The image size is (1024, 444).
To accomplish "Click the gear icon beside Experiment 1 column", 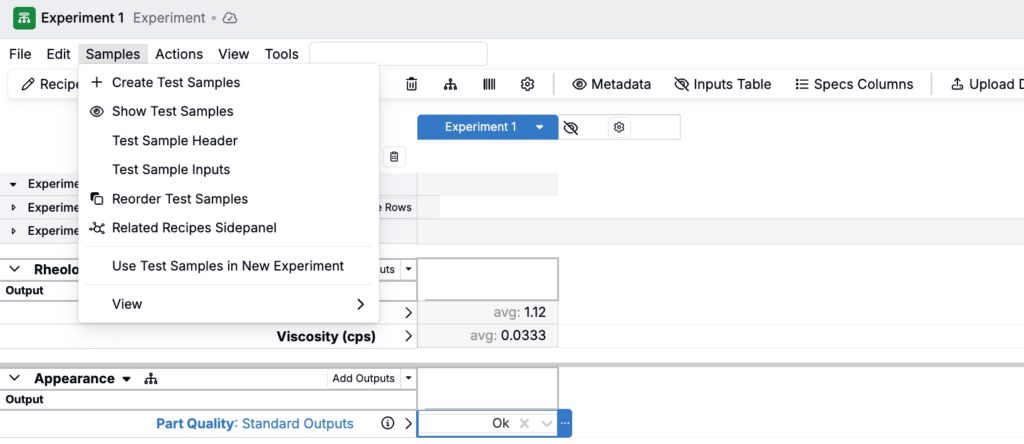I will (619, 127).
